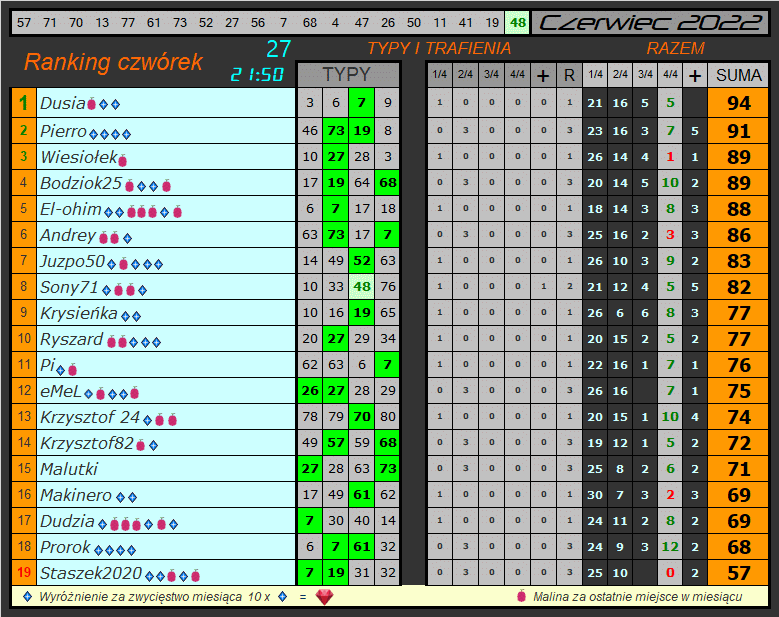Select player name 'Staszek2020'
This screenshot has height=617, width=779.
(91, 573)
